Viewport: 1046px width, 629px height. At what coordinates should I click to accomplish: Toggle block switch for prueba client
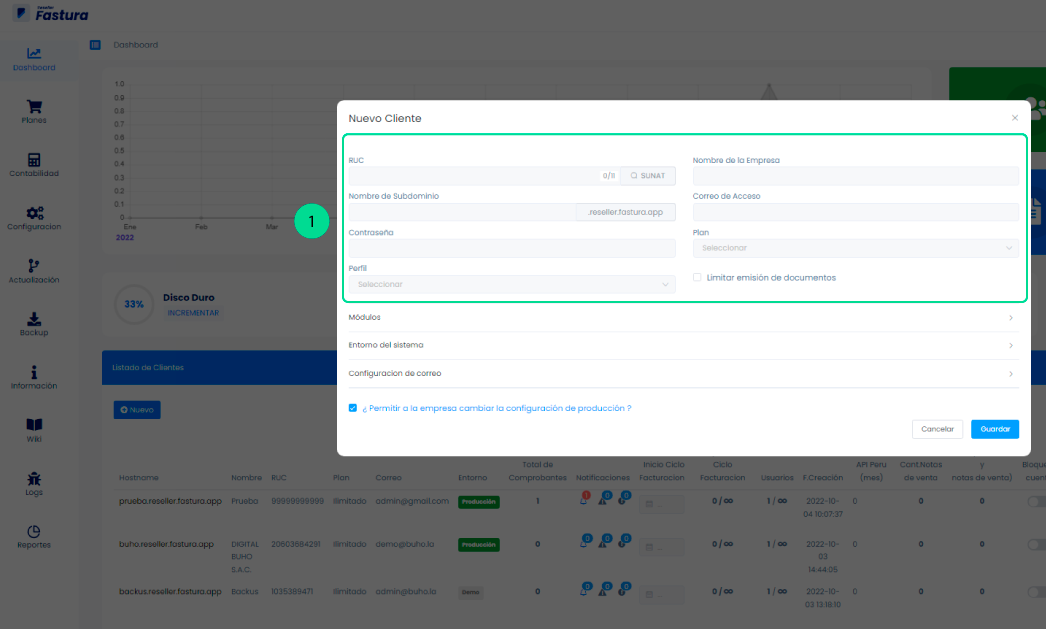click(x=1036, y=502)
